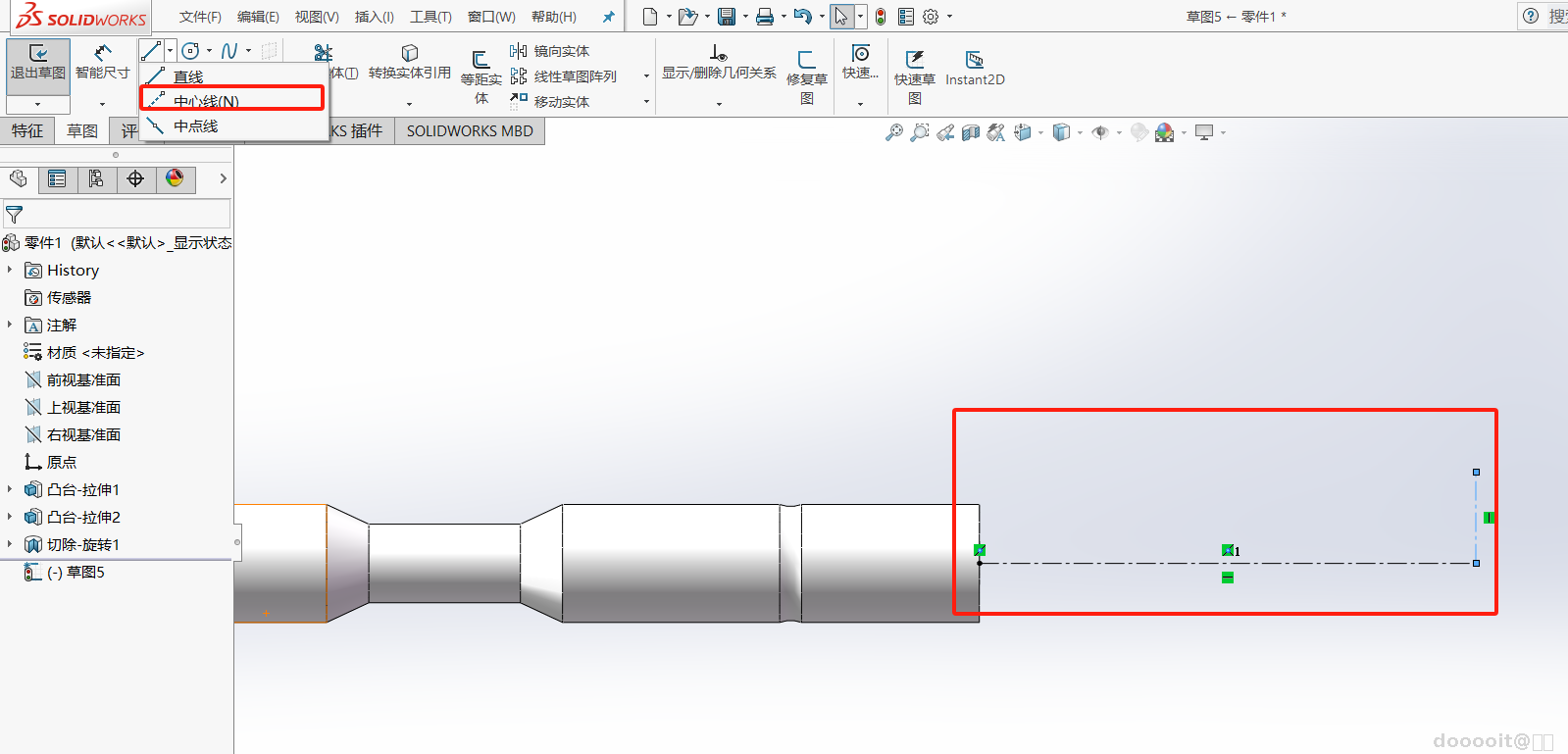The width and height of the screenshot is (1568, 754).
Task: Switch to the SOLIDWORKS MBD tab
Action: click(x=470, y=131)
